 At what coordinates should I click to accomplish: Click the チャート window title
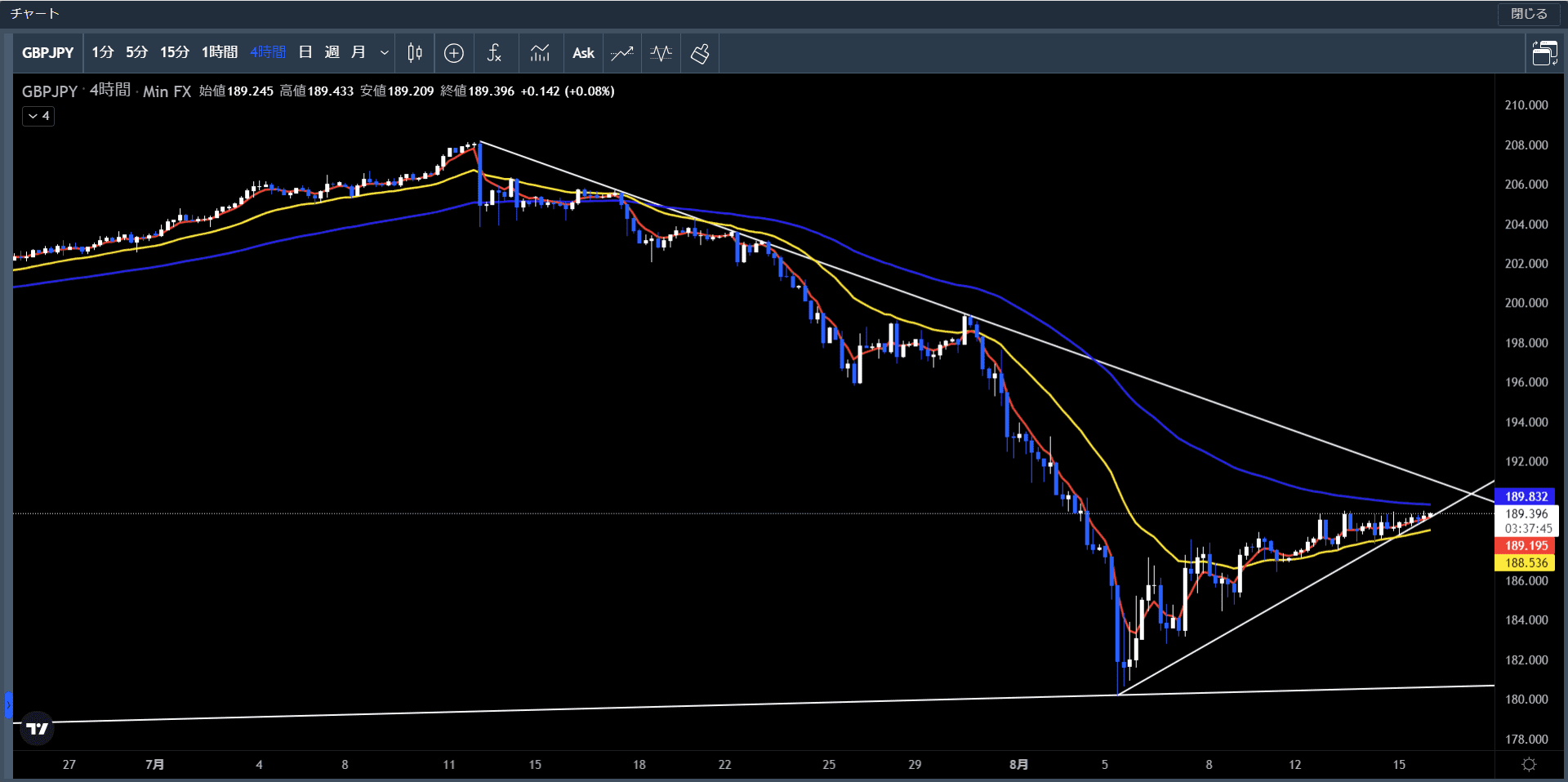[x=34, y=14]
